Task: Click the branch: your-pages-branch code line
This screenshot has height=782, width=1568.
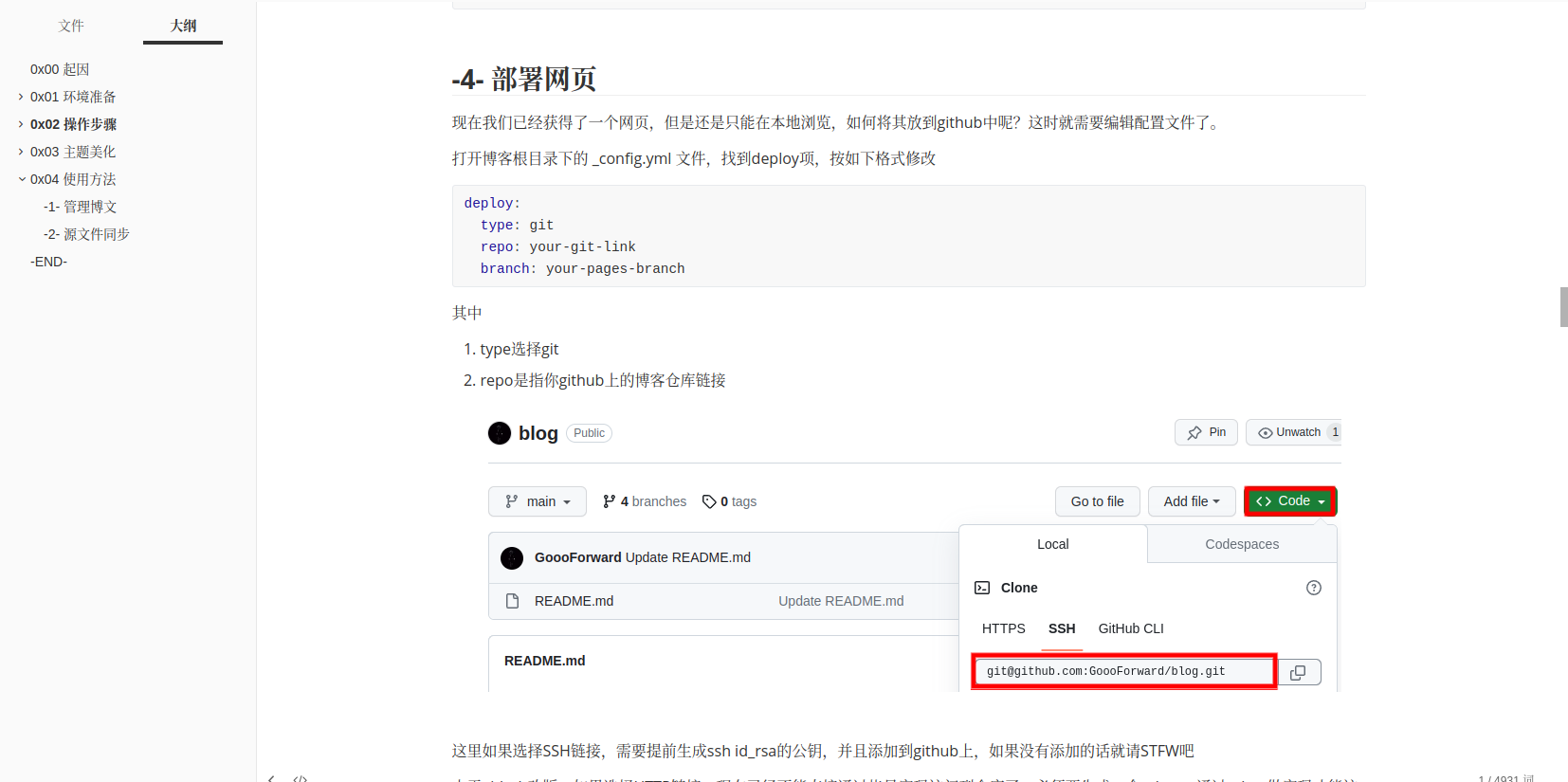Action: [582, 268]
